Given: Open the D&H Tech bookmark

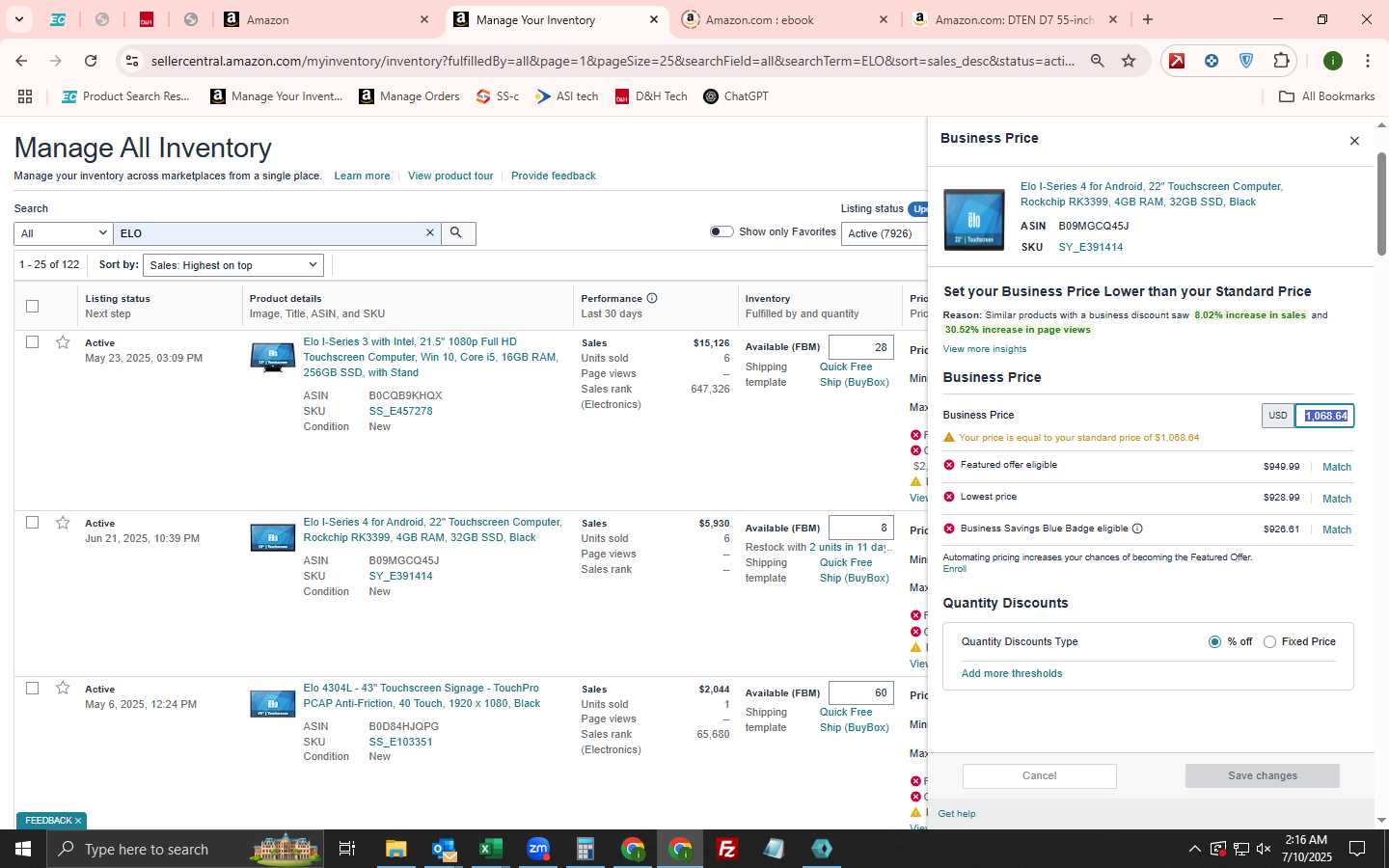Looking at the screenshot, I should (x=651, y=96).
